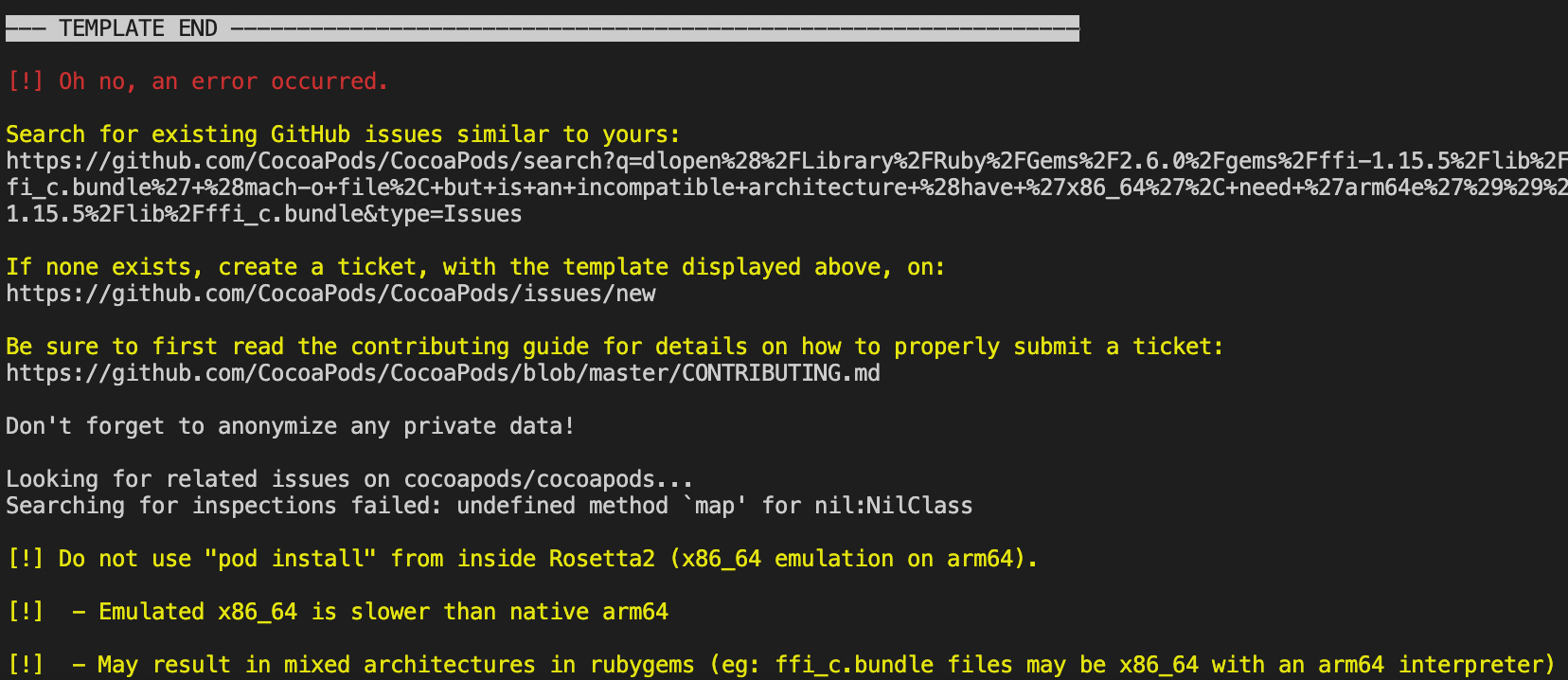
Task: Click the URL line starting with 'fi_c.bundle%27'
Action: [787, 188]
